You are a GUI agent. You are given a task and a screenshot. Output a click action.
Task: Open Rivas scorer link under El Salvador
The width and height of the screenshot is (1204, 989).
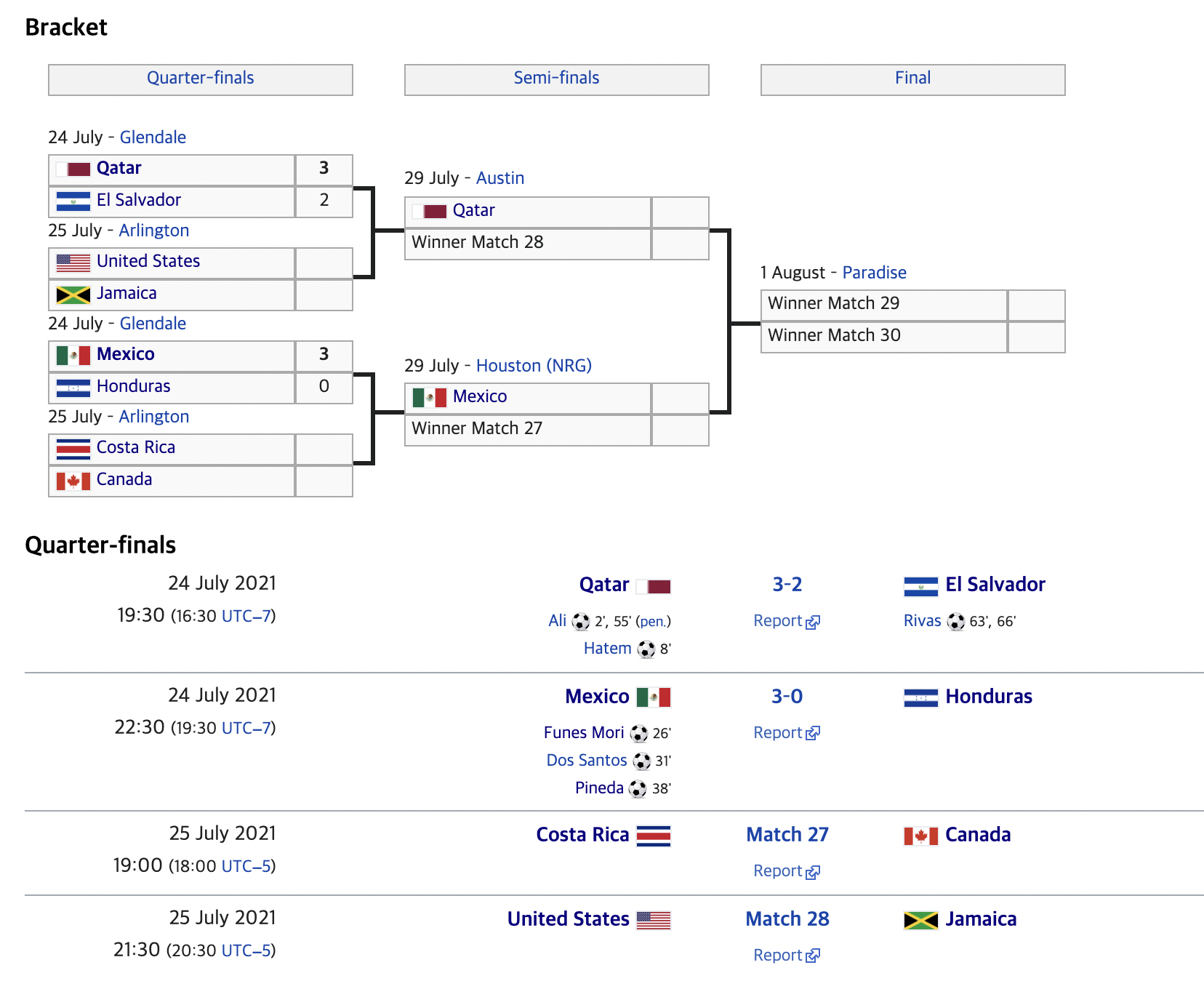point(923,621)
